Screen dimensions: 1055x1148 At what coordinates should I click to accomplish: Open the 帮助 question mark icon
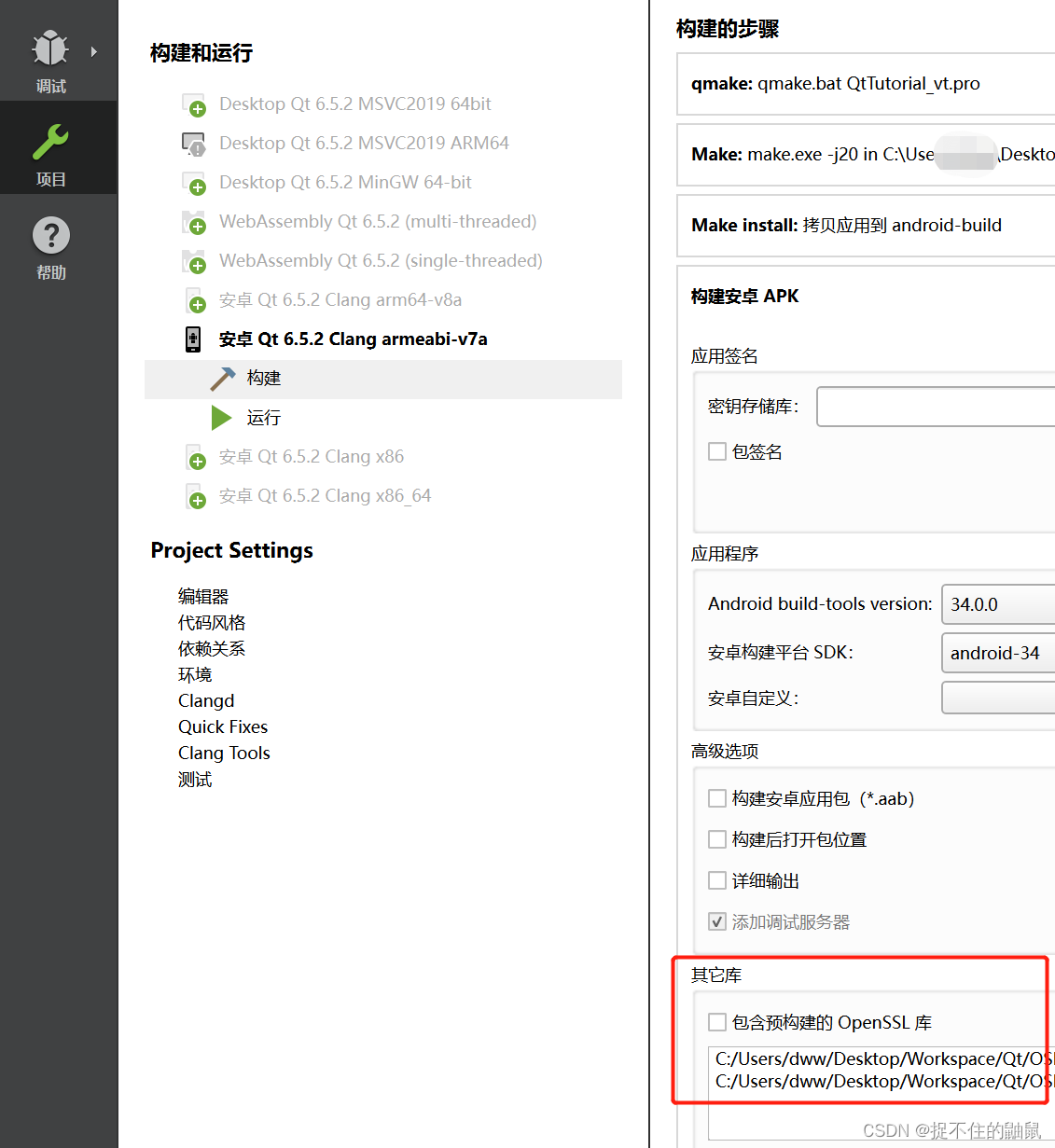pos(51,235)
